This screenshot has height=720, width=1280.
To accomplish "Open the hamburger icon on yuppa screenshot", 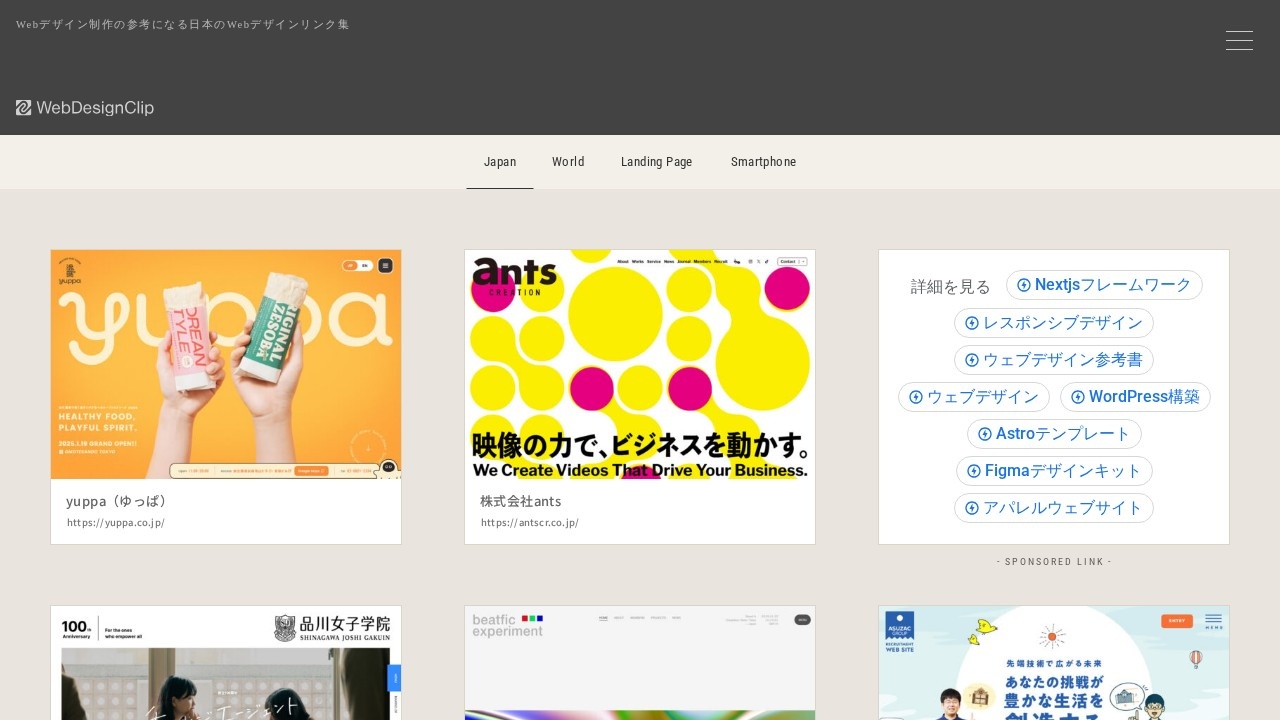I will [386, 265].
